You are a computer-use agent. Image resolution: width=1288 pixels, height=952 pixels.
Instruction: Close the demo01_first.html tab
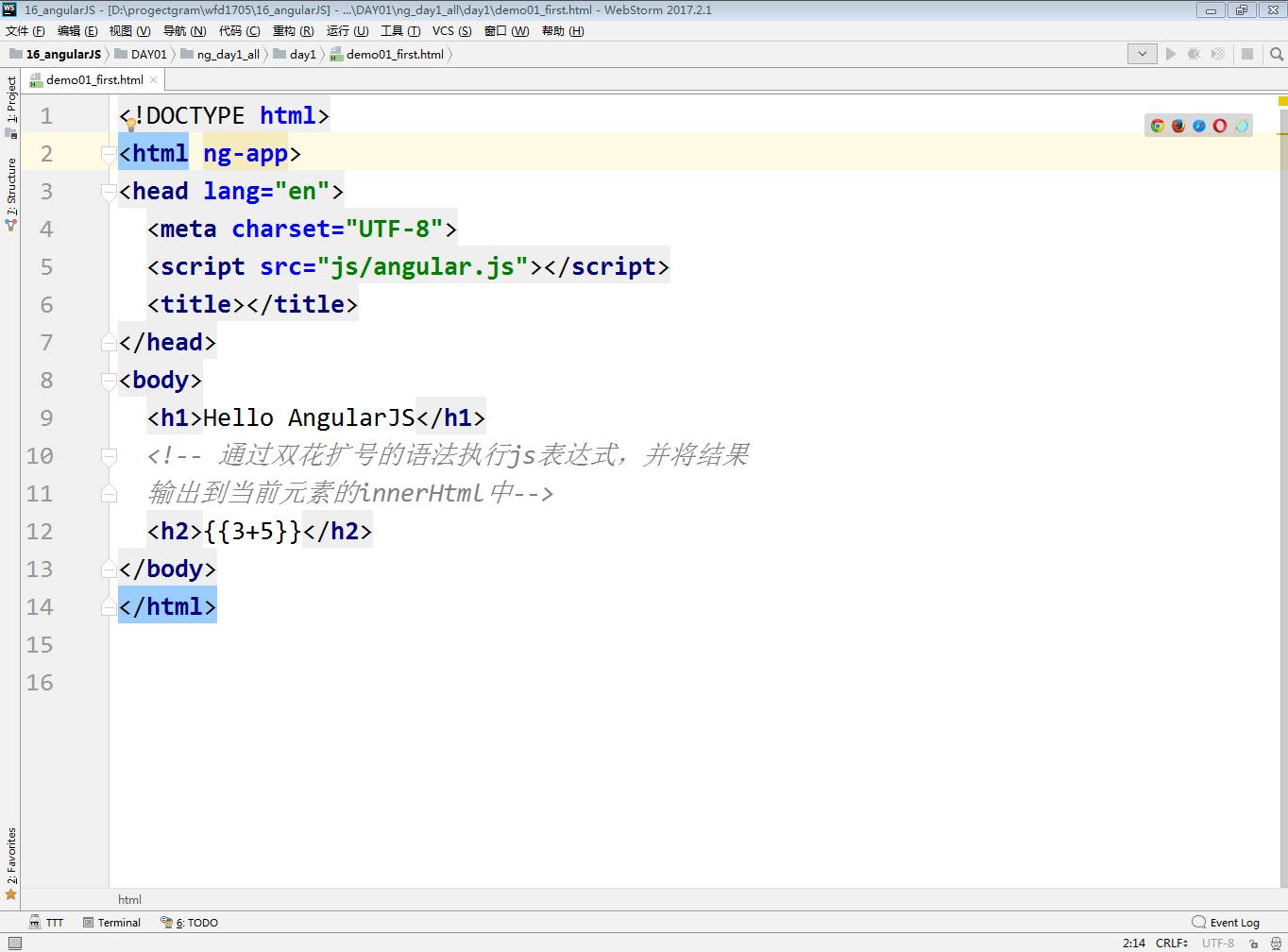(154, 80)
